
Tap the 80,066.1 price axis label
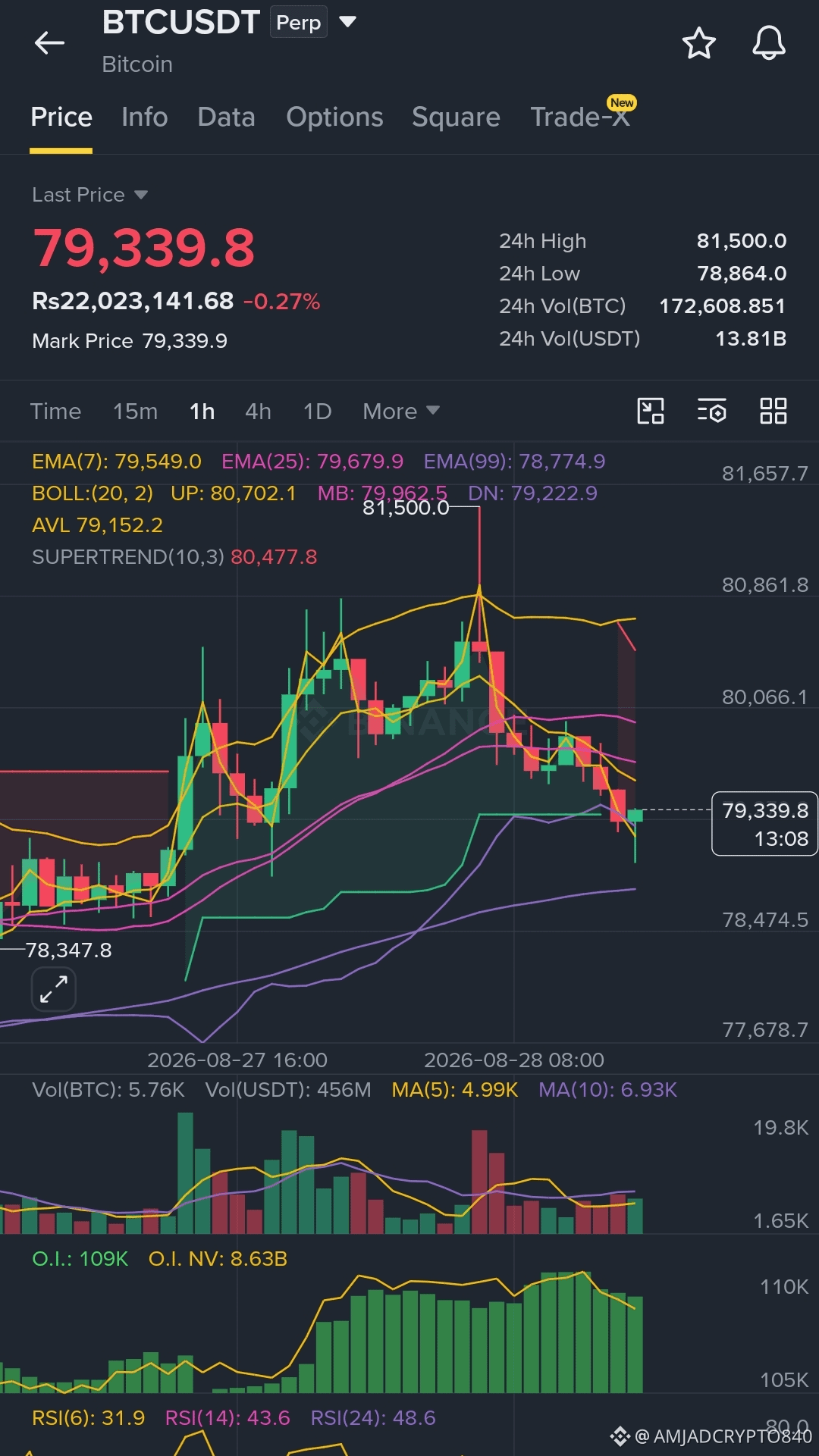(x=764, y=697)
